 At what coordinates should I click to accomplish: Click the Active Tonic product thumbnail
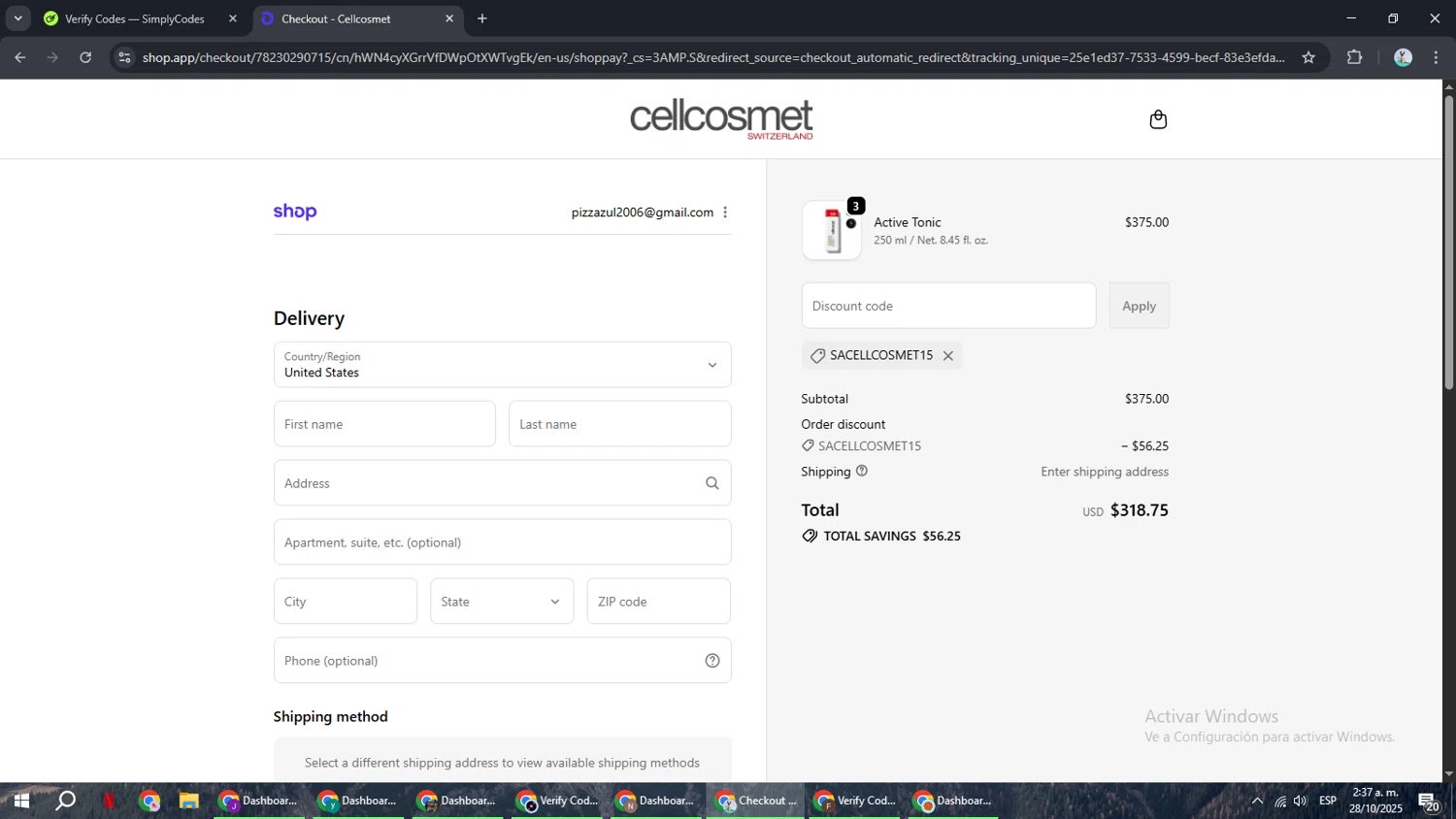click(831, 230)
